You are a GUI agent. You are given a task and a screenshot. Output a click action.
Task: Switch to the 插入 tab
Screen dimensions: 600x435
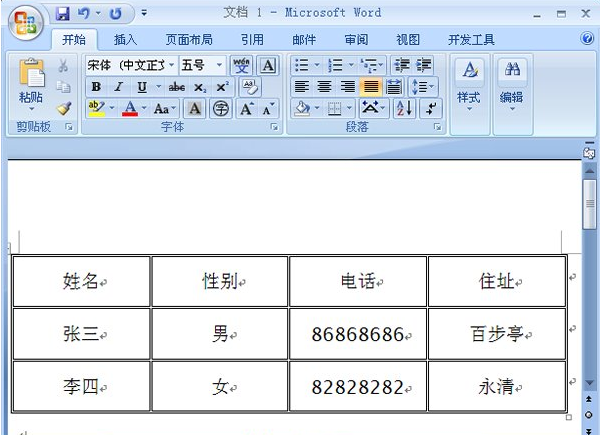[126, 39]
